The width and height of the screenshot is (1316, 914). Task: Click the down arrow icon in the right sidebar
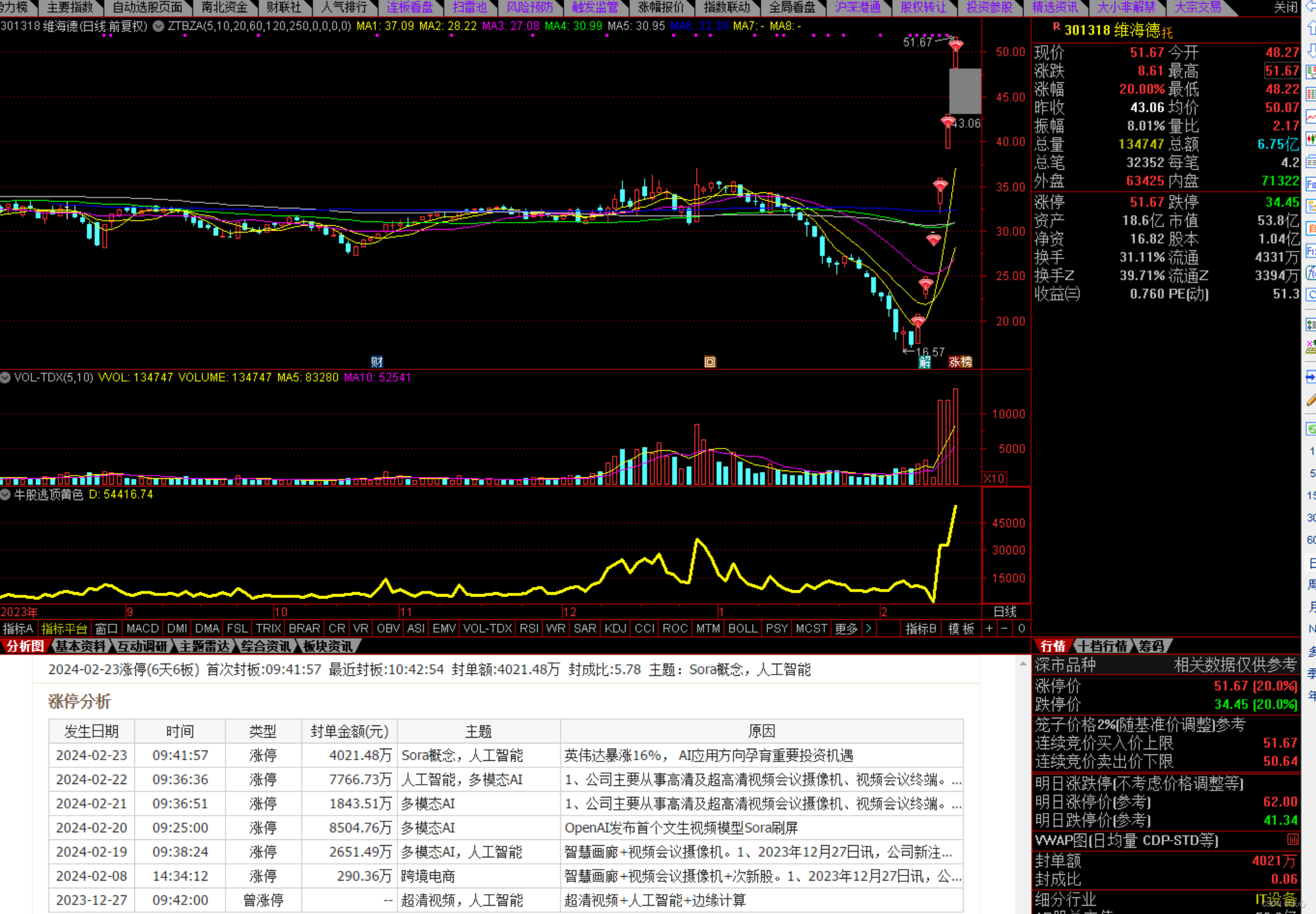pos(1310,50)
